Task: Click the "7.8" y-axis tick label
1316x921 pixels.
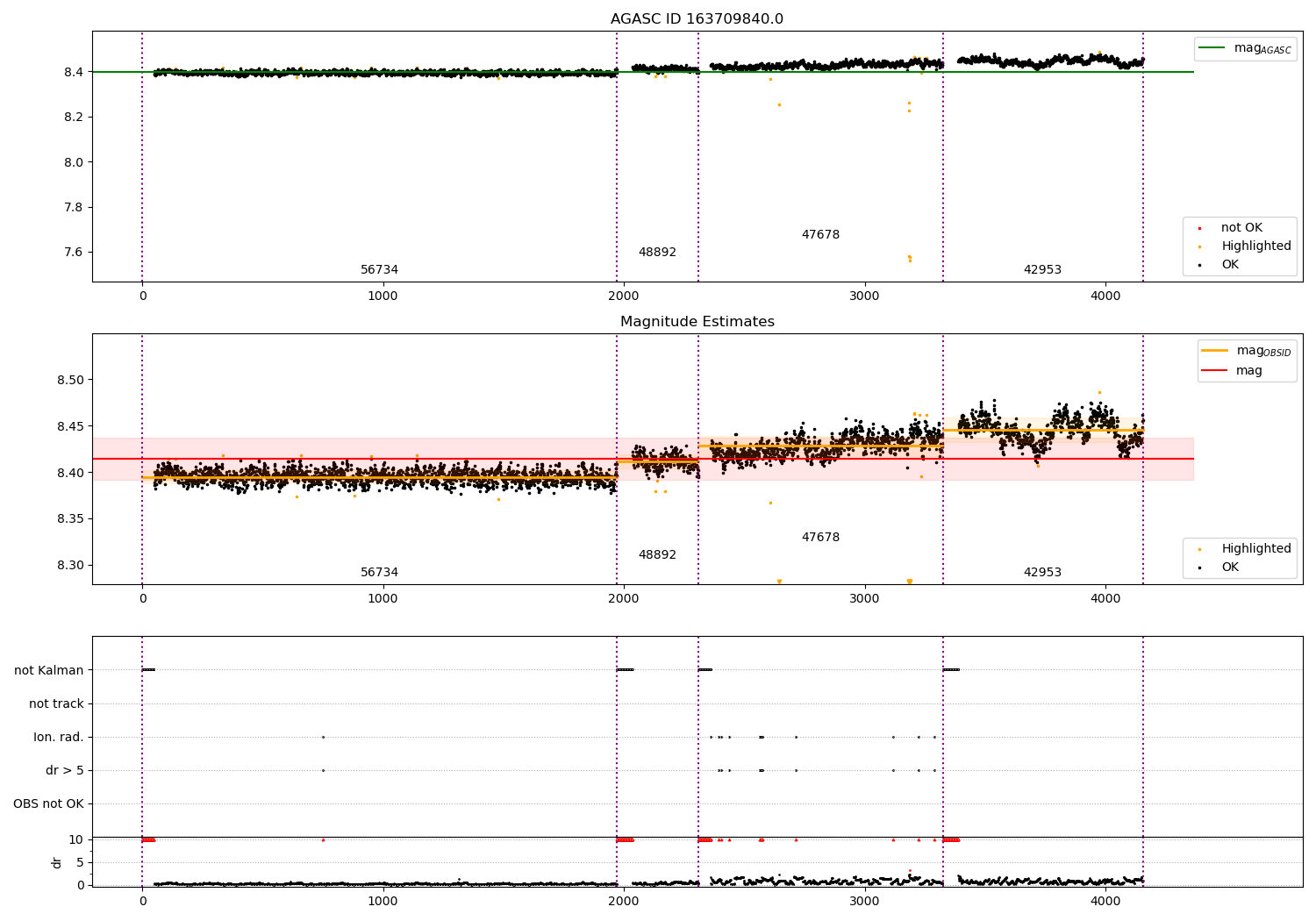Action: 74,207
